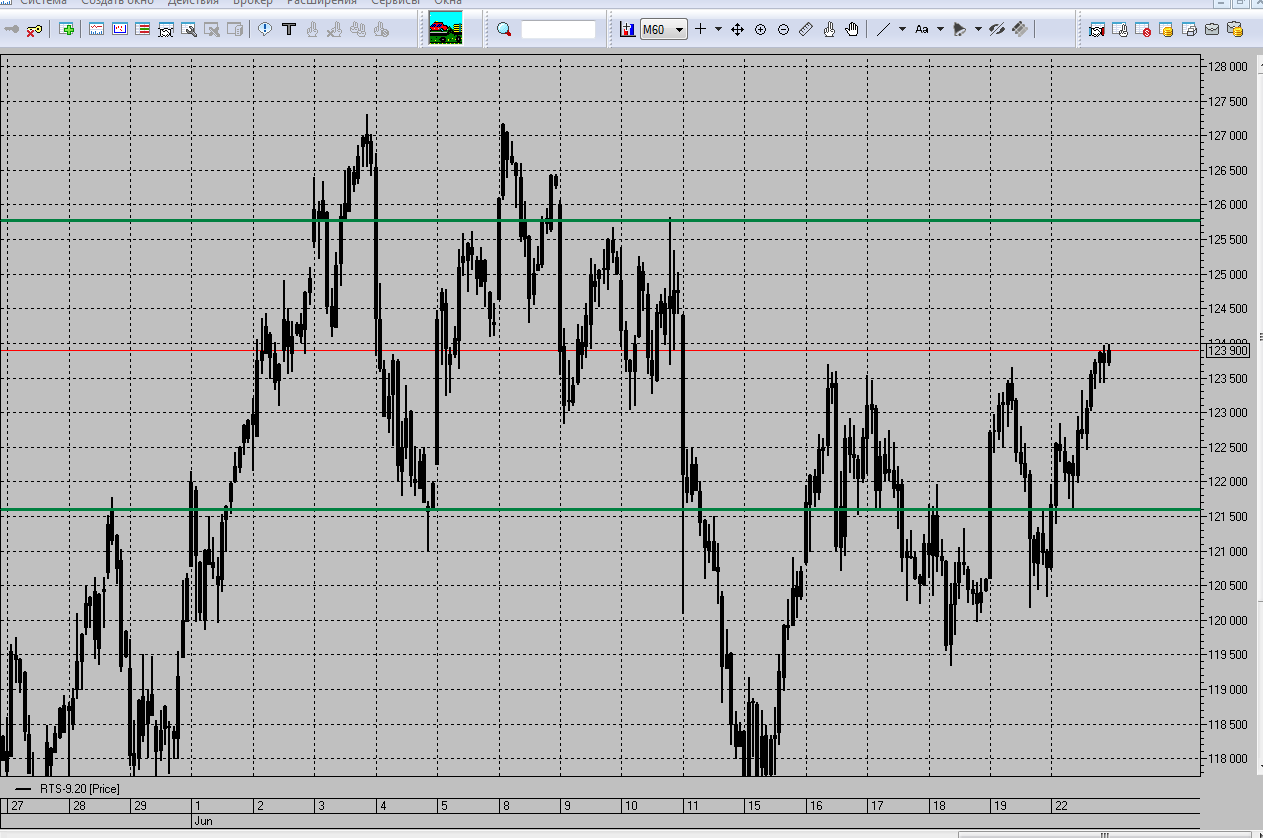
Task: Click the magnifier search icon
Action: [x=504, y=30]
